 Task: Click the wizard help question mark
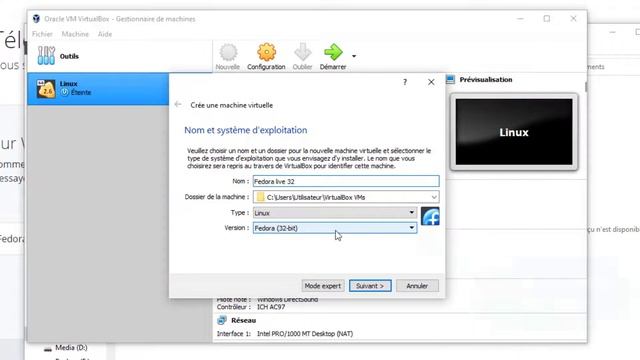pyautogui.click(x=405, y=82)
